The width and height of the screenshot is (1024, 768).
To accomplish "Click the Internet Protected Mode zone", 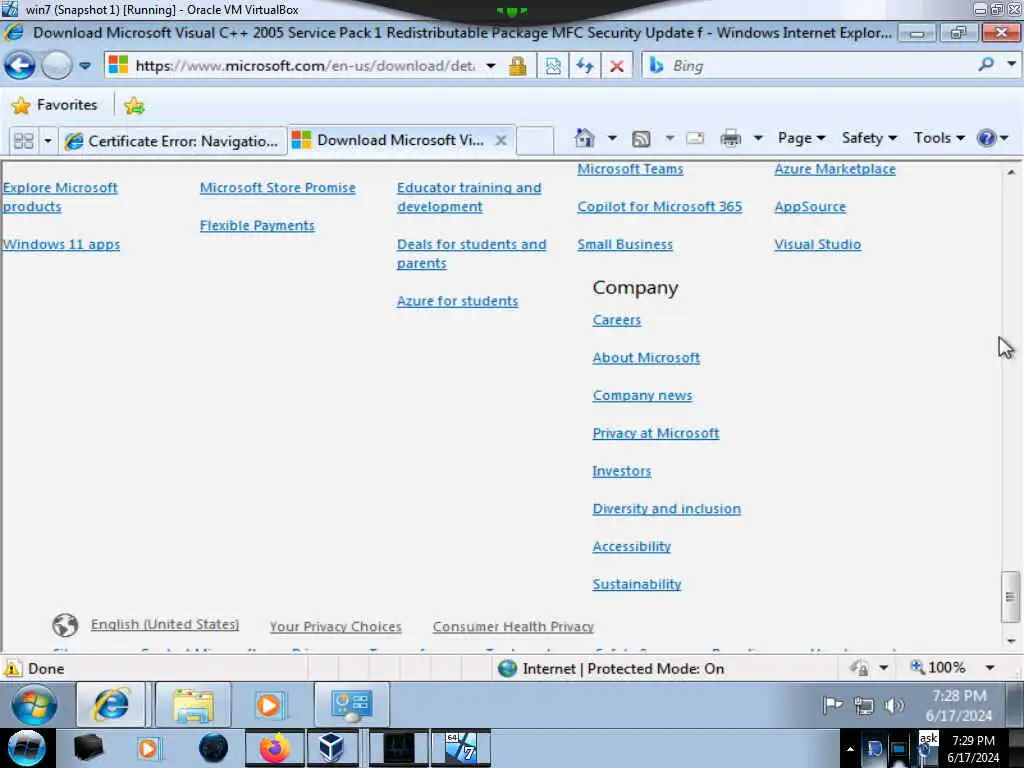I will click(x=611, y=669).
